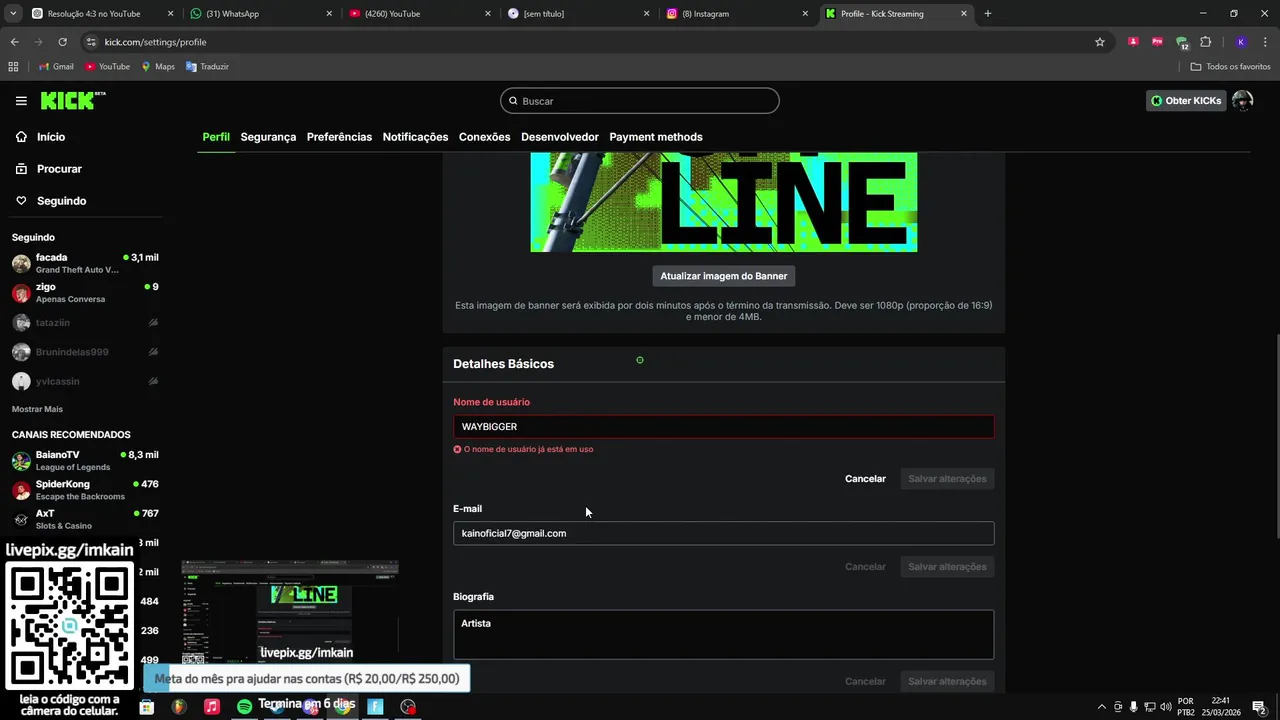Open Procurar in the sidebar
1280x720 pixels.
(59, 169)
